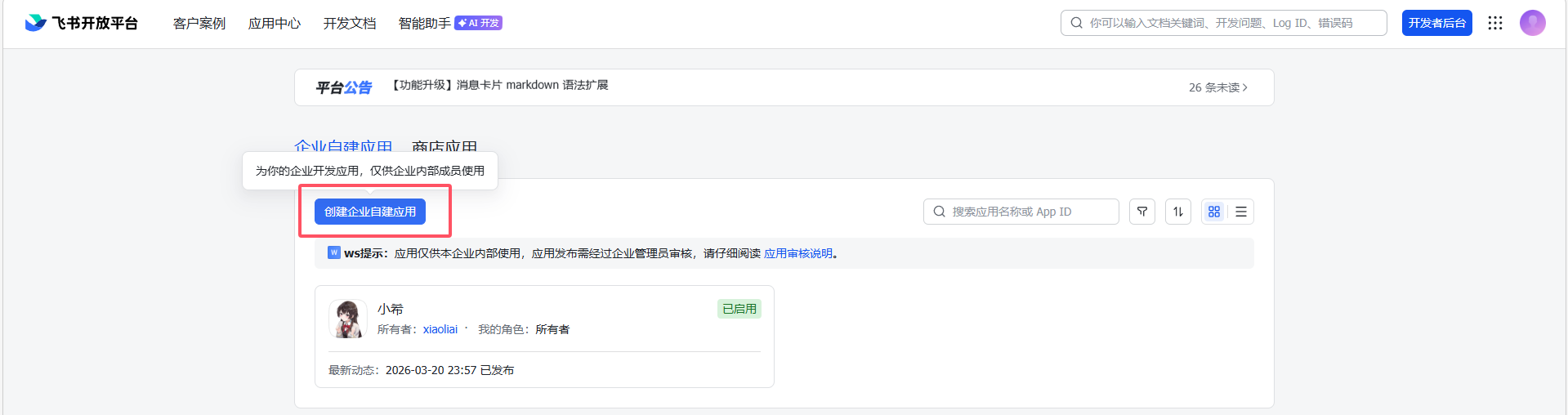Switch to the 商店应用 tab
1568x415 pixels.
click(x=444, y=146)
